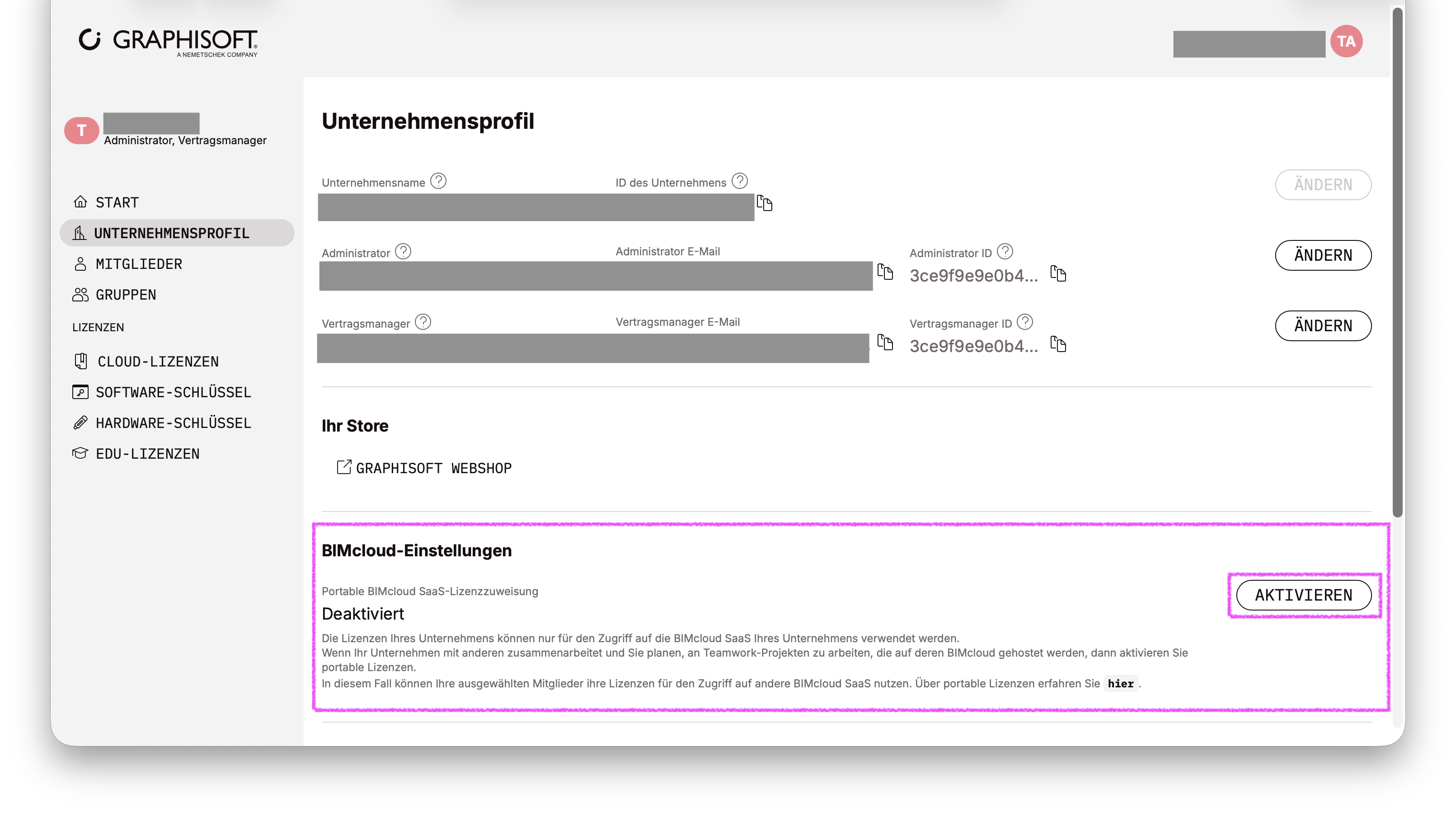Show help for Administrator field

click(x=403, y=251)
